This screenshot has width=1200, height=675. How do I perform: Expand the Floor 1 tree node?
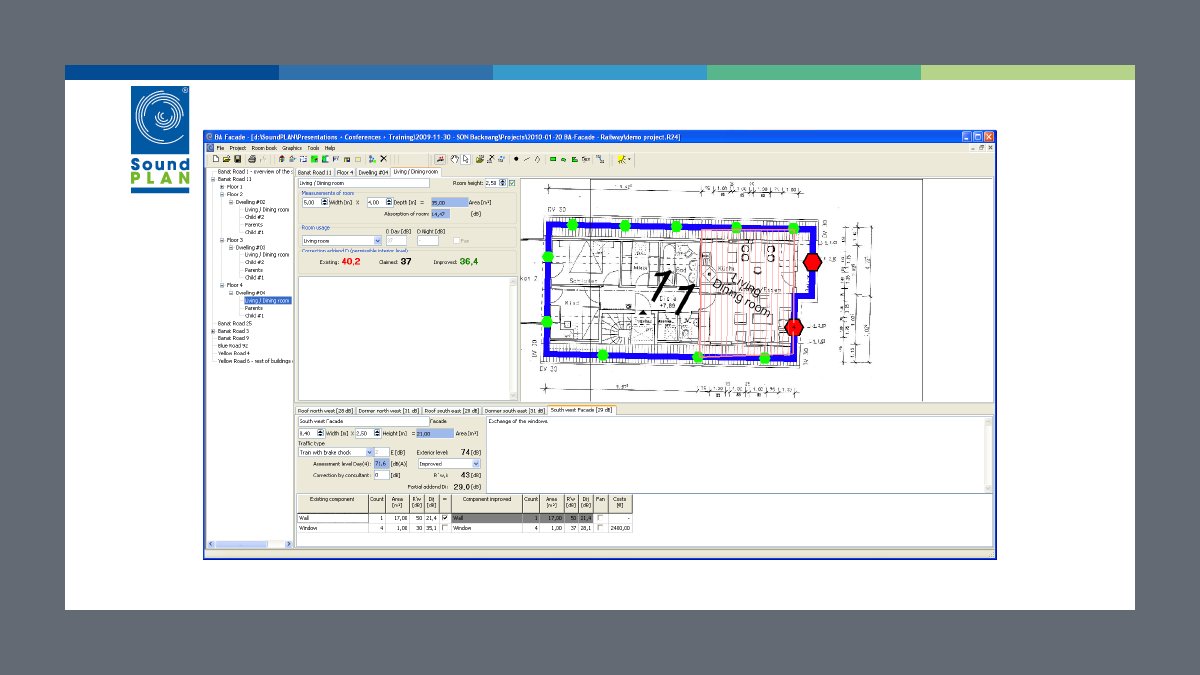click(221, 187)
